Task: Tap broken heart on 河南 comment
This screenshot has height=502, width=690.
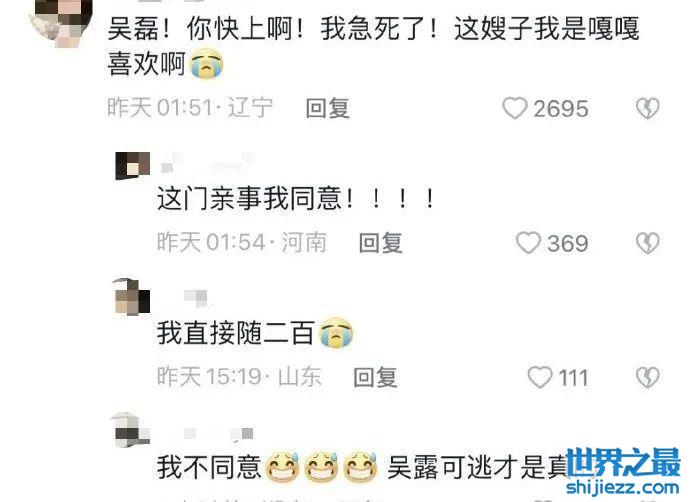Action: click(647, 243)
